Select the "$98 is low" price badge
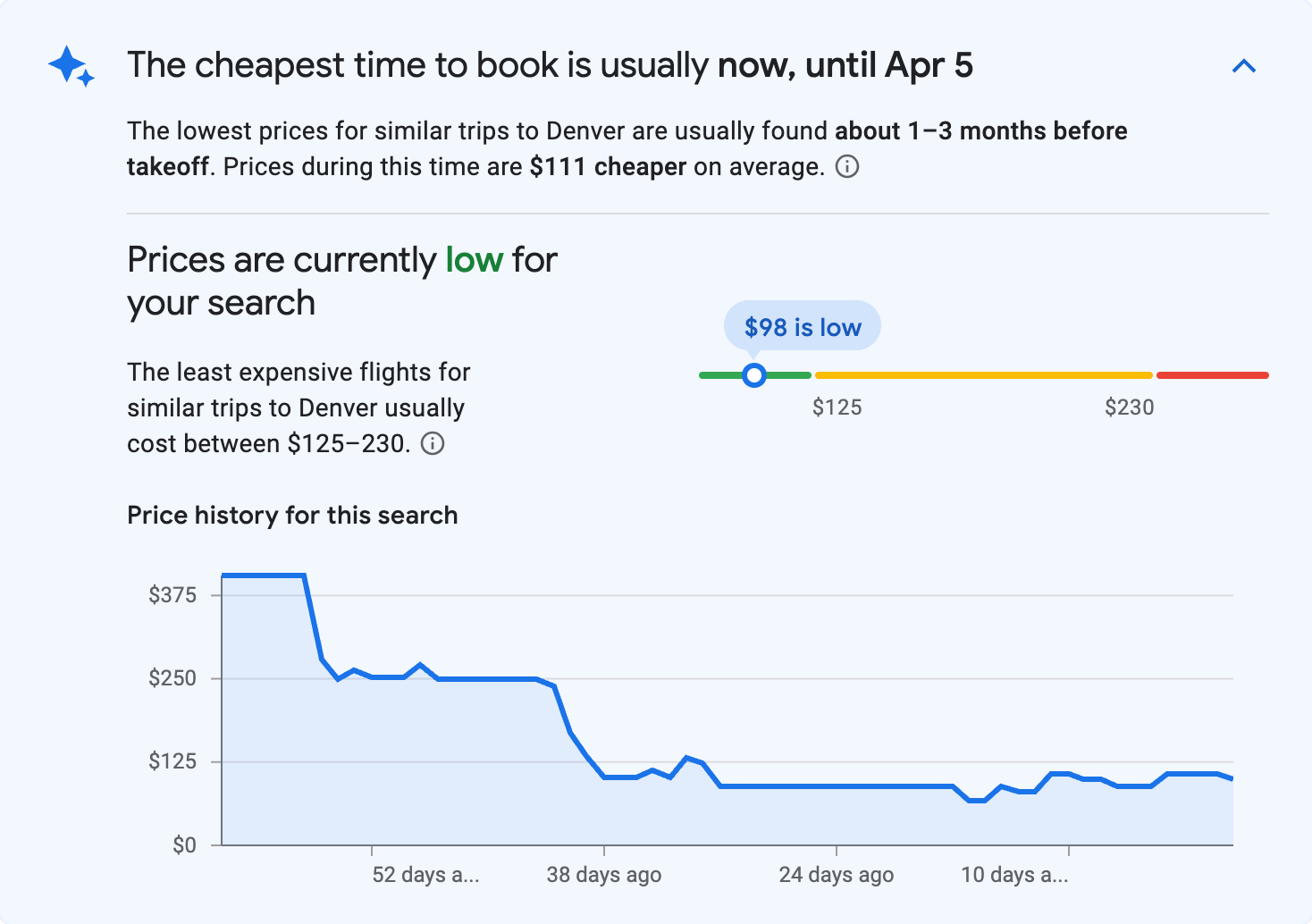 (x=802, y=325)
